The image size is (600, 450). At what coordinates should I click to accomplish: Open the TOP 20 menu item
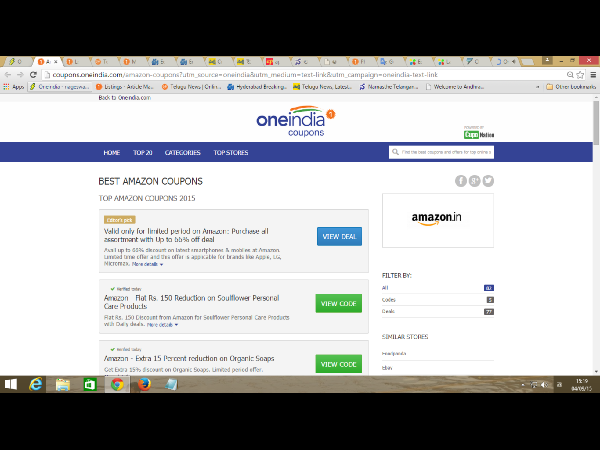pyautogui.click(x=142, y=153)
